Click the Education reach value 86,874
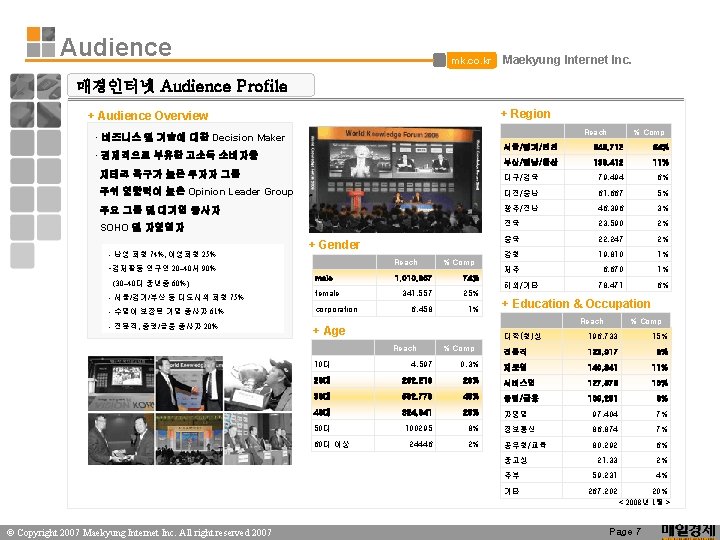Screen dimensions: 720x540 pos(605,429)
